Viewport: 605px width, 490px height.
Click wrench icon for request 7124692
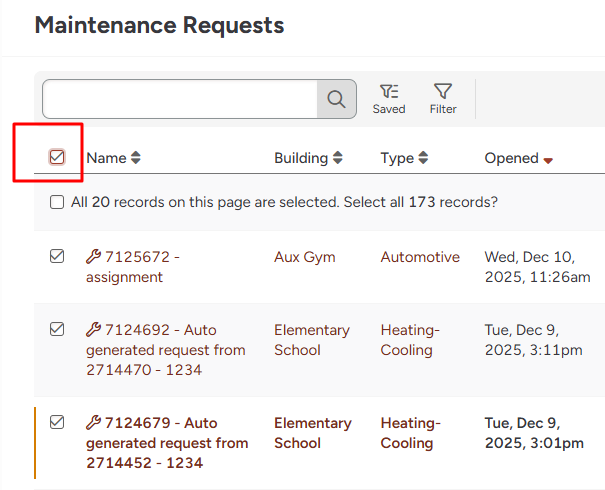click(93, 330)
